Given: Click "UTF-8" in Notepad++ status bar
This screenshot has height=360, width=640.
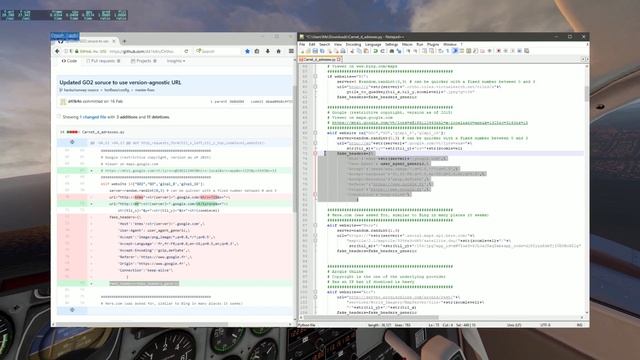Looking at the screenshot, I should (x=545, y=325).
